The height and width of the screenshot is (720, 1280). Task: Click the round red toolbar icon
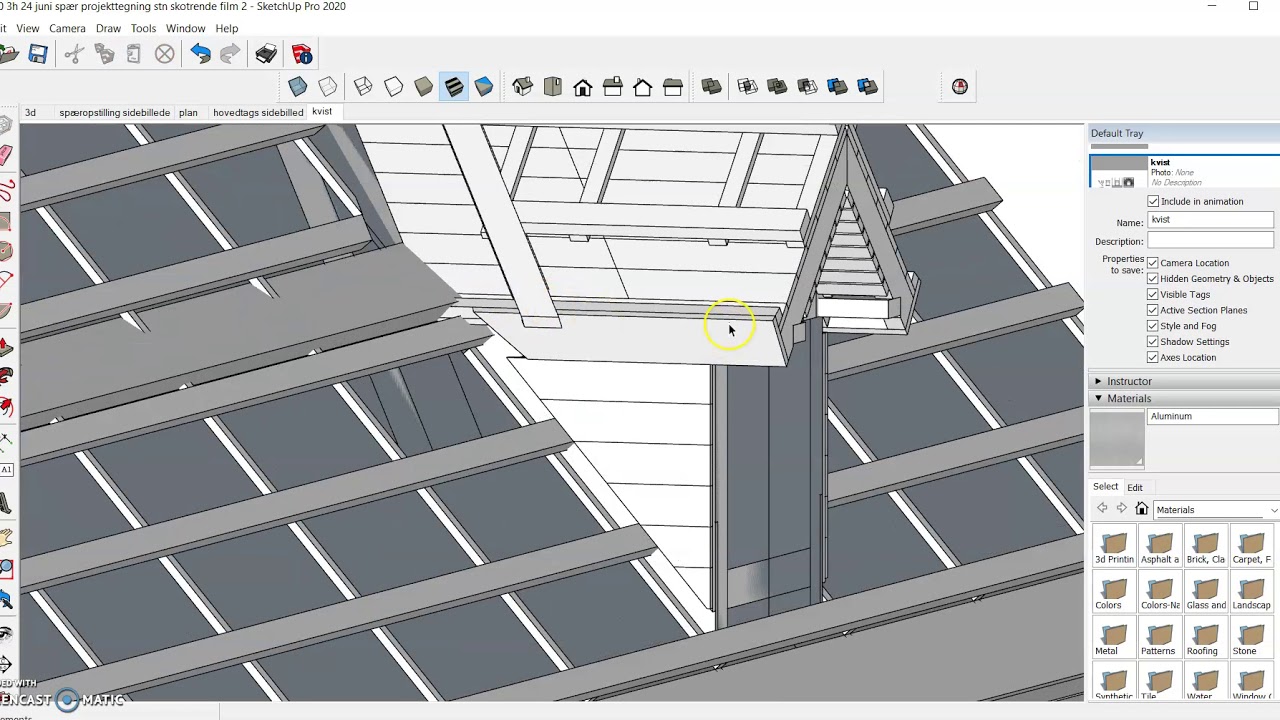(x=960, y=87)
